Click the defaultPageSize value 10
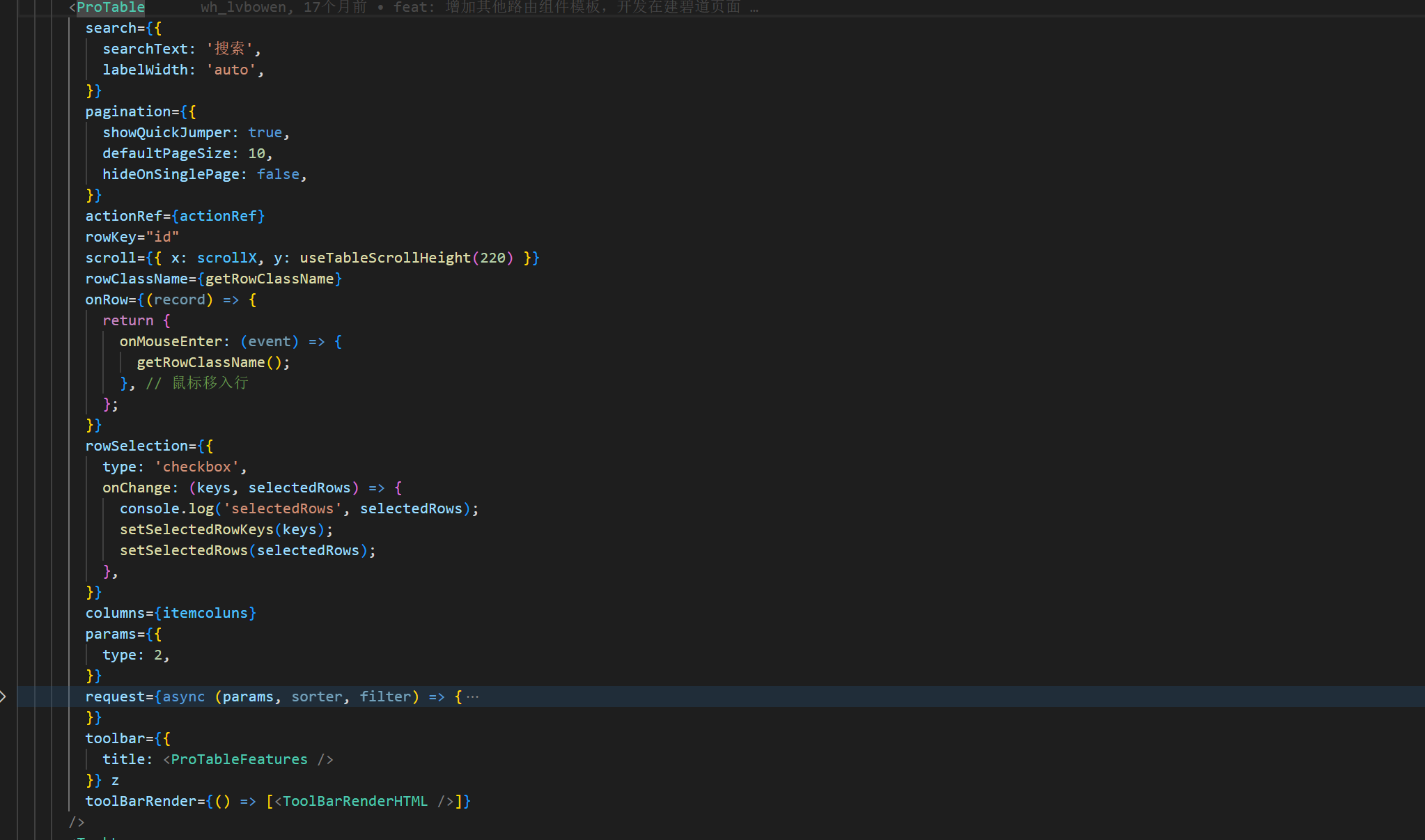 tap(257, 153)
